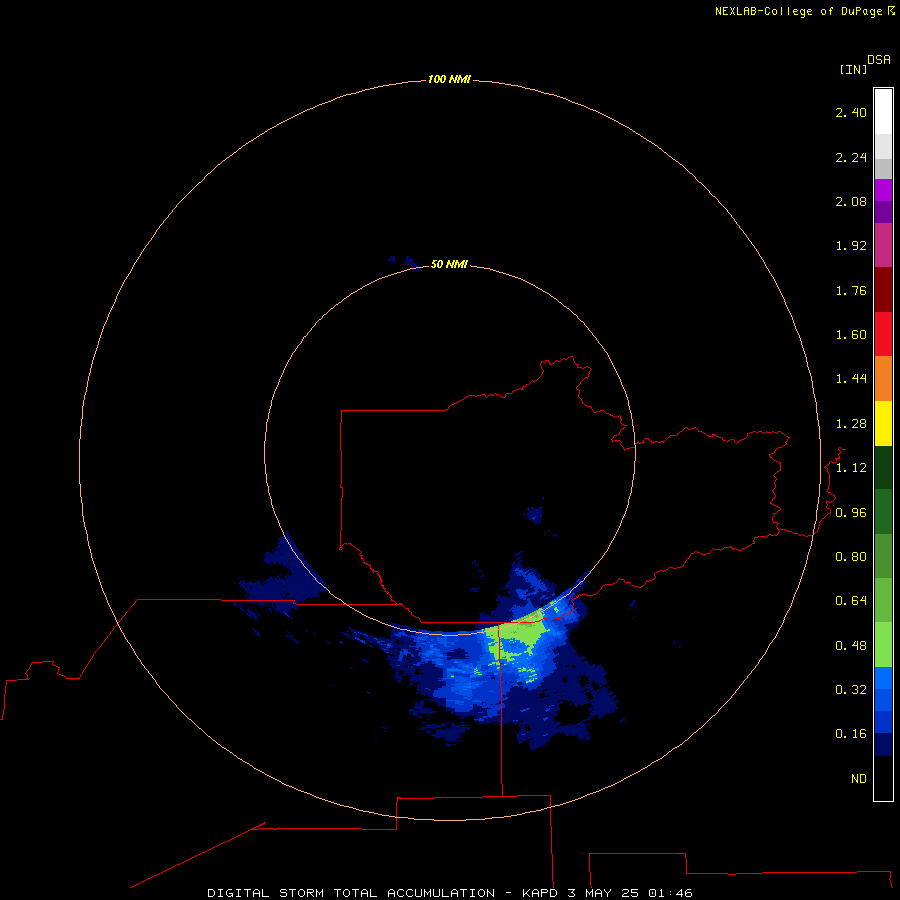The width and height of the screenshot is (900, 900).
Task: Click the 1.28 legend value
Action: point(851,424)
